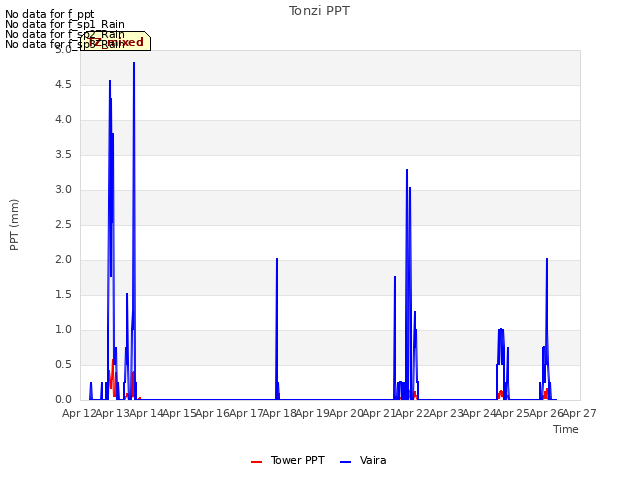Click the Apr 27 x-axis tick label
This screenshot has height=480, width=640.
click(x=580, y=413)
